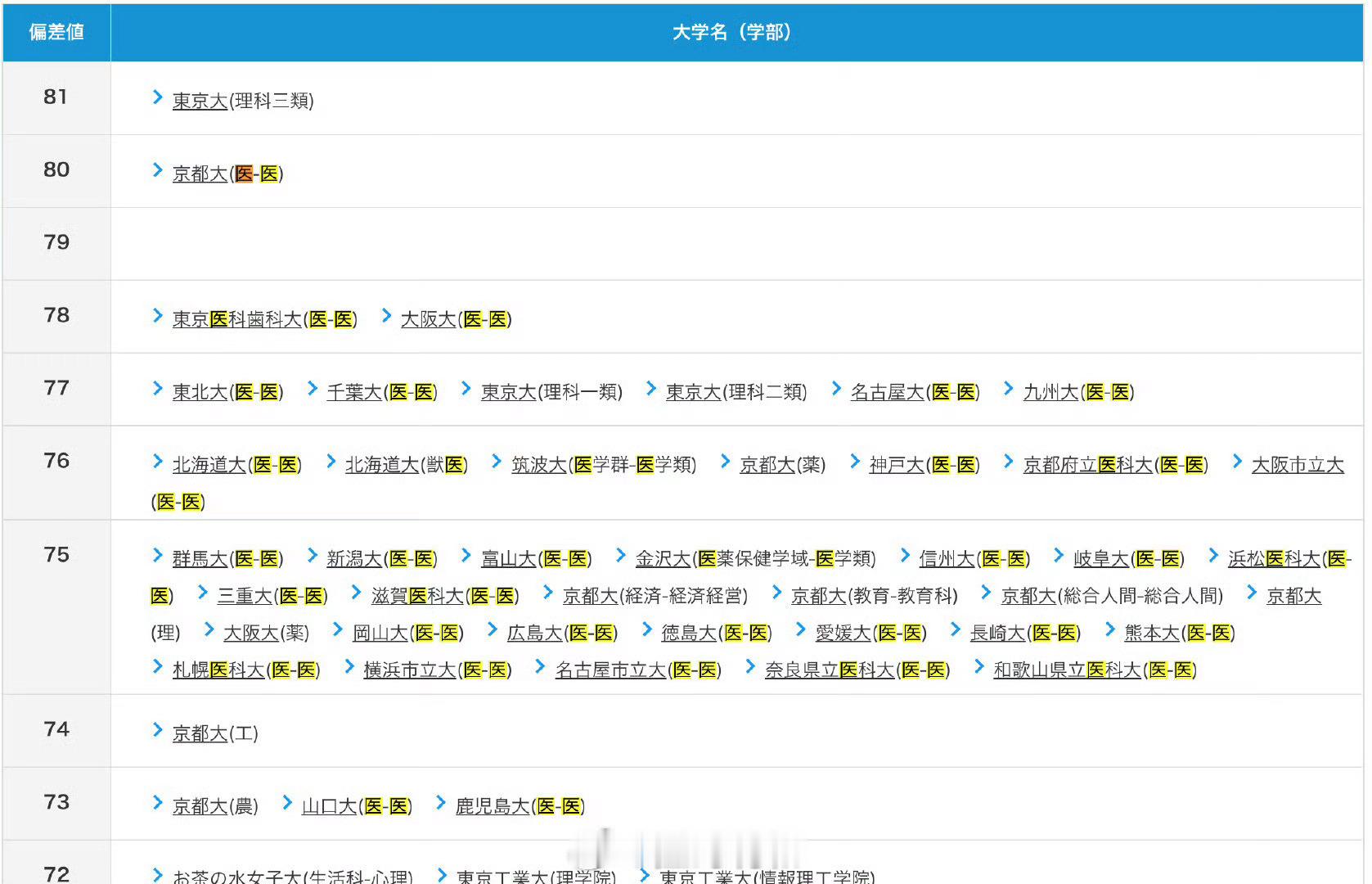The image size is (1372, 884).
Task: Click the 偏差値 column header
Action: pyautogui.click(x=56, y=32)
